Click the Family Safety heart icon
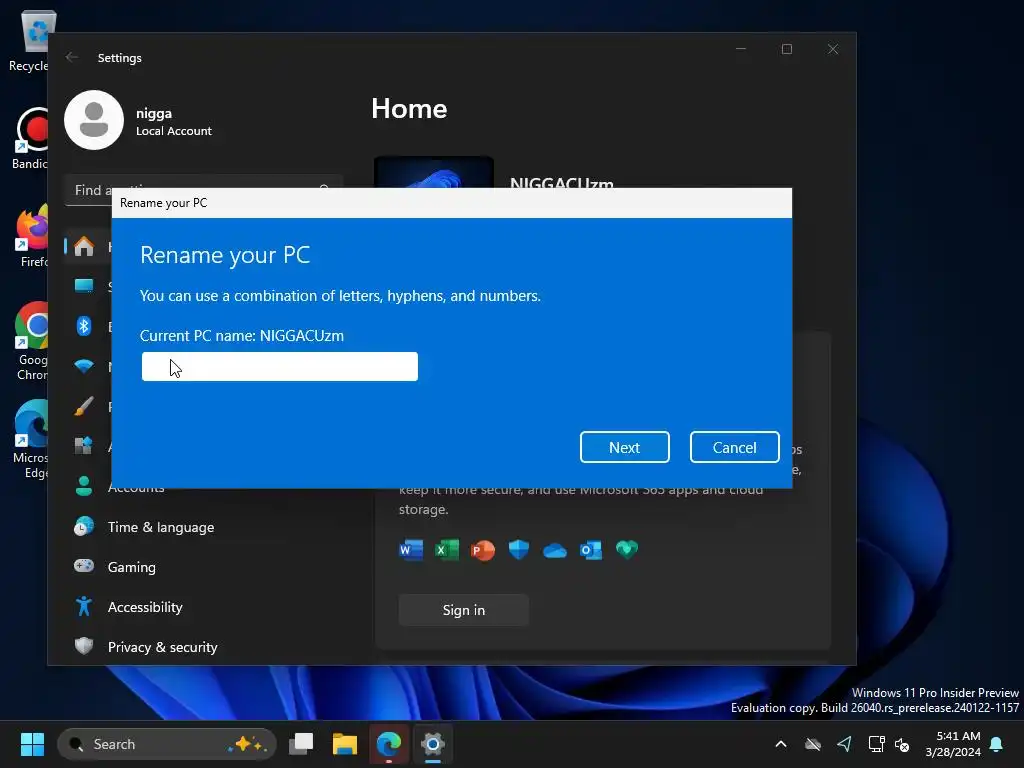The image size is (1024, 768). tap(627, 550)
